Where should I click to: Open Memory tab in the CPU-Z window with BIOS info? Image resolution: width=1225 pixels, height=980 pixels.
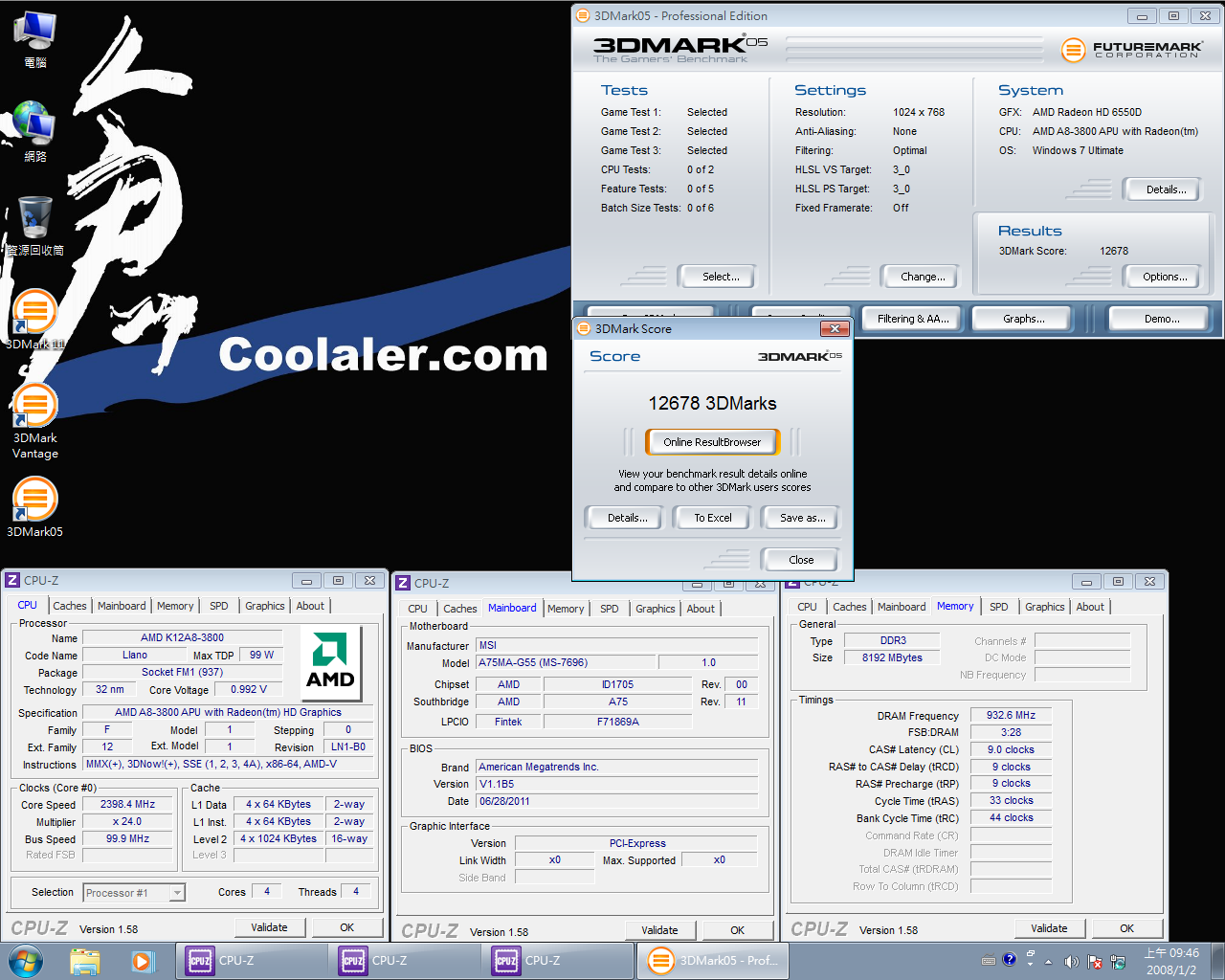566,609
